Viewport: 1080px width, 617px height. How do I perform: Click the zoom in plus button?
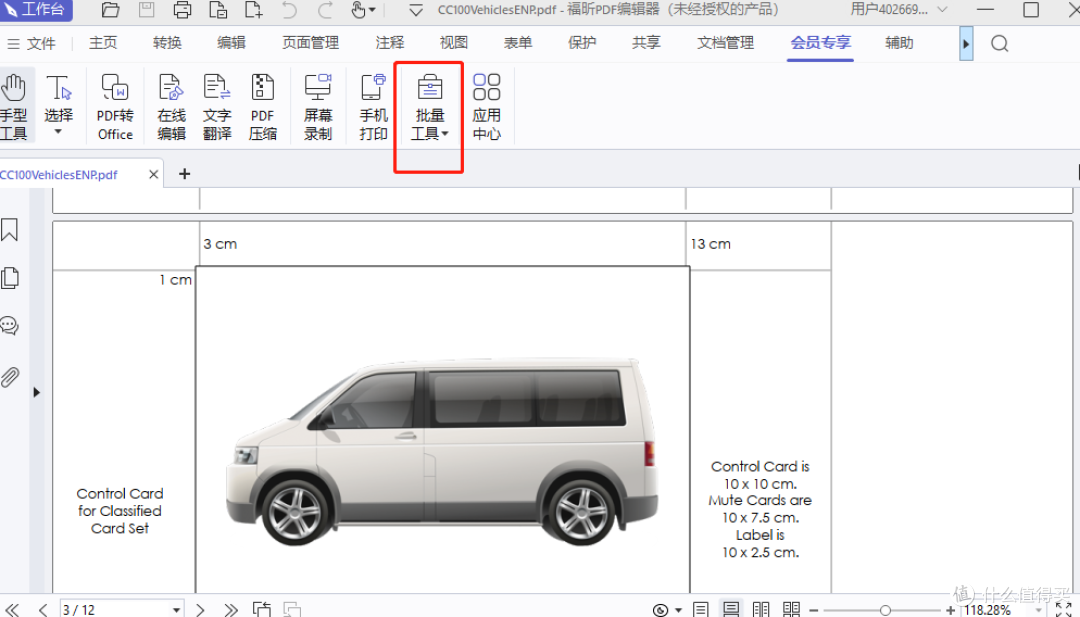coord(951,610)
